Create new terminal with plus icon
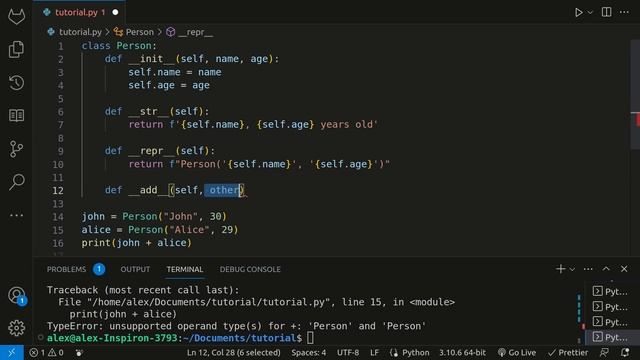The image size is (640, 360). (560, 269)
